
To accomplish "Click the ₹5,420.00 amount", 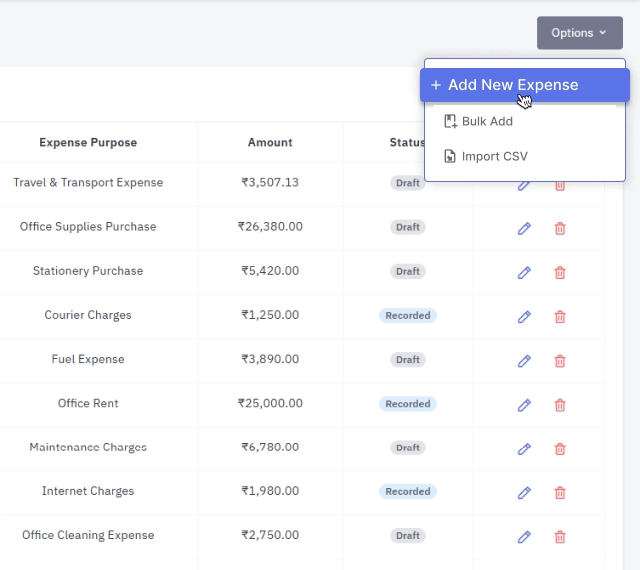I will (x=270, y=271).
